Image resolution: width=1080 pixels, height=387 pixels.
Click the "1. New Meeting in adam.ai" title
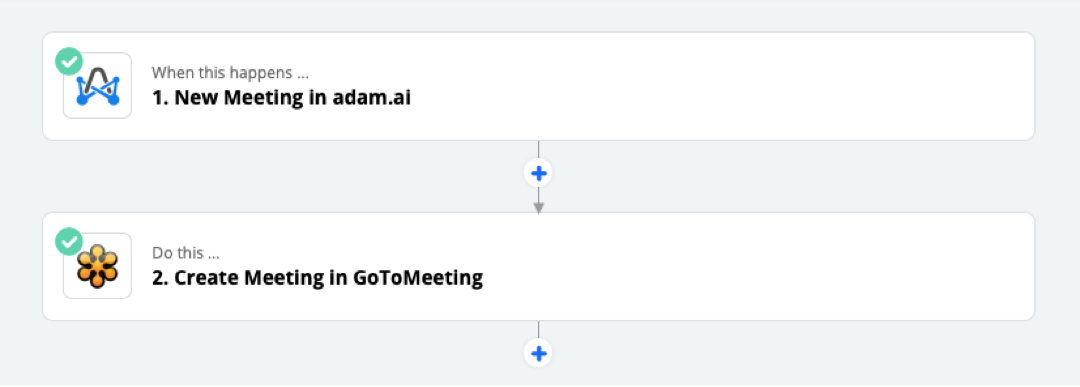[282, 98]
